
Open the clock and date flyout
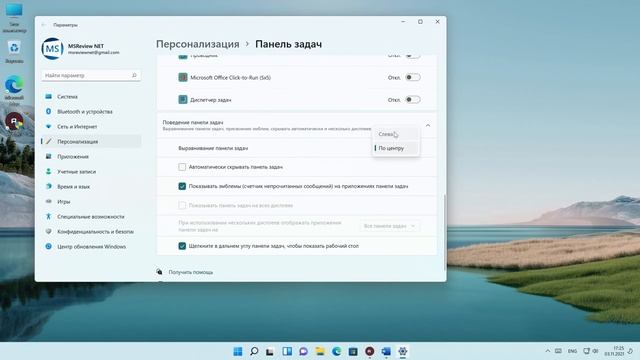tap(614, 351)
